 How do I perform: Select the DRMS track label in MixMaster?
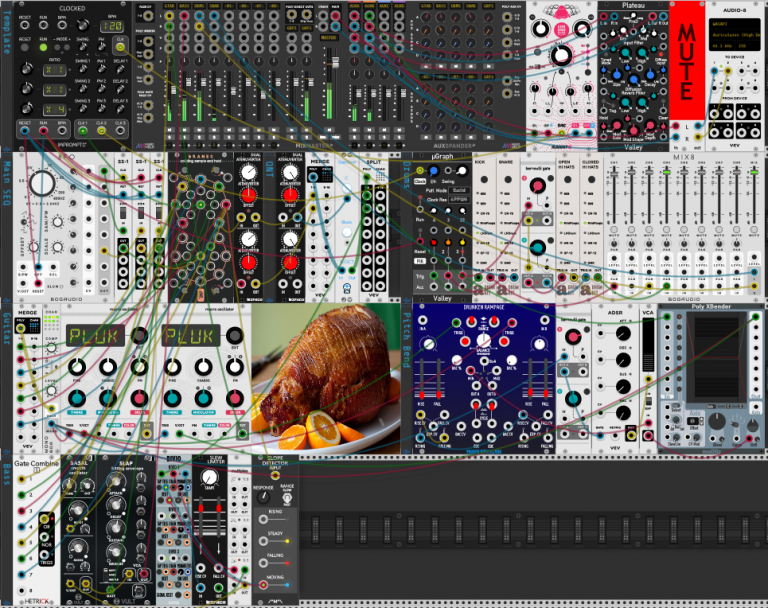[199, 6]
